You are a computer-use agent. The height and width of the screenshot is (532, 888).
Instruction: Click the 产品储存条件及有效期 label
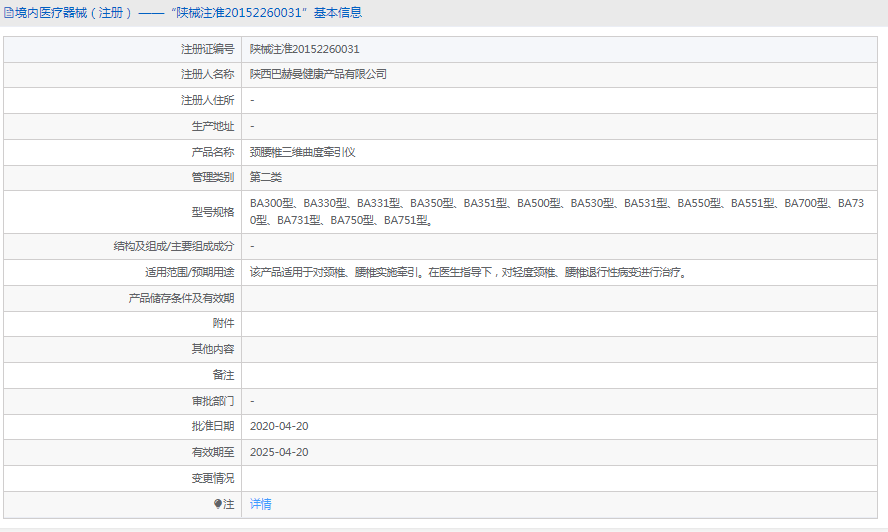(x=181, y=298)
